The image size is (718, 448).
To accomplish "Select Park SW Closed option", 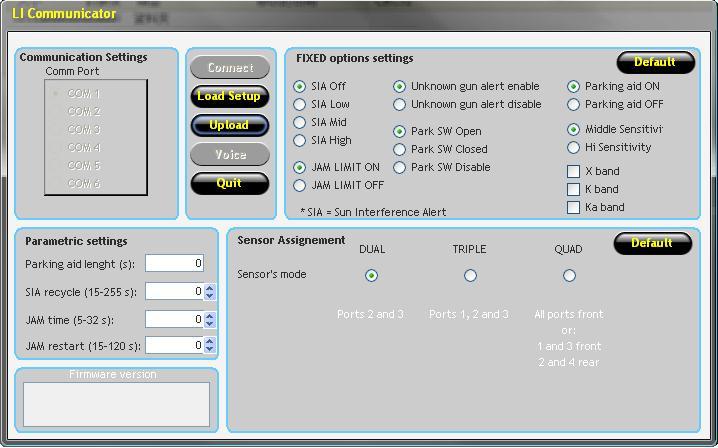I will 400,150.
